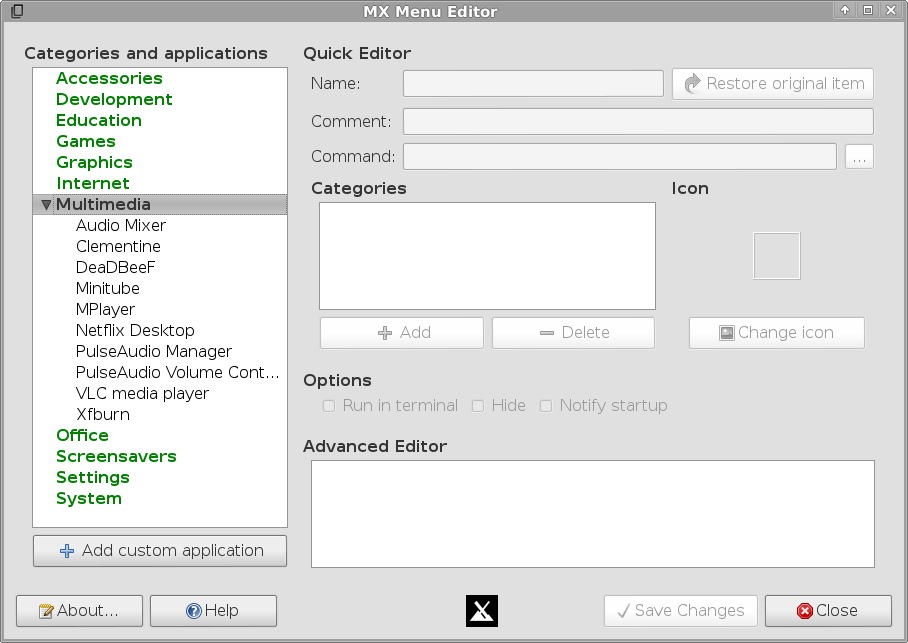Click the Name input field
The image size is (908, 643).
click(x=533, y=83)
